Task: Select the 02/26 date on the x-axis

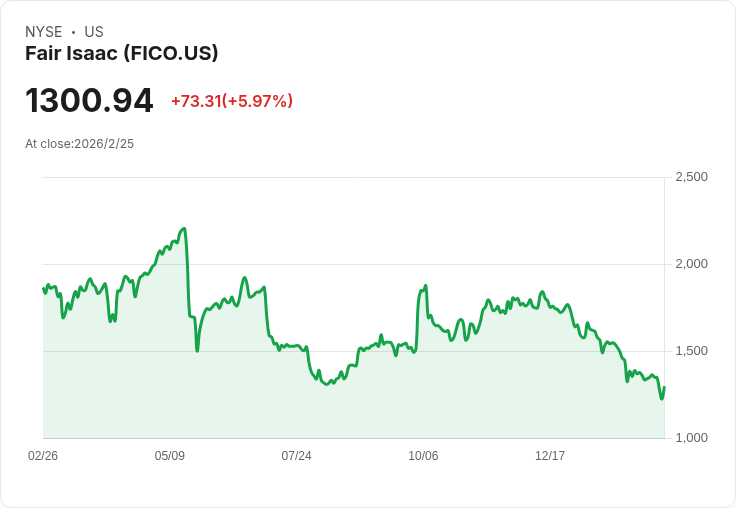Action: pyautogui.click(x=43, y=456)
